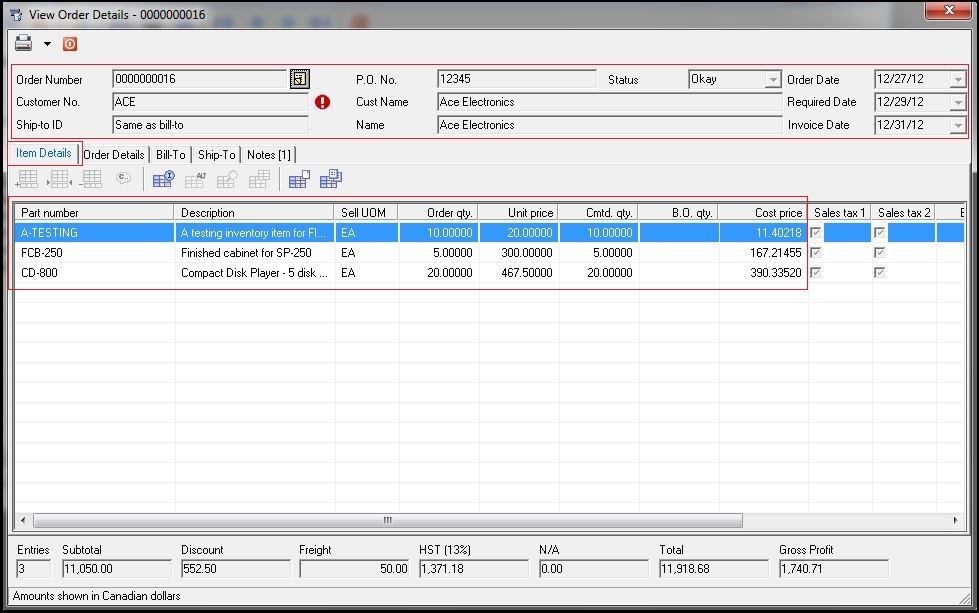Click the Customer No. field showing ACE
The height and width of the screenshot is (613, 979).
coord(210,102)
